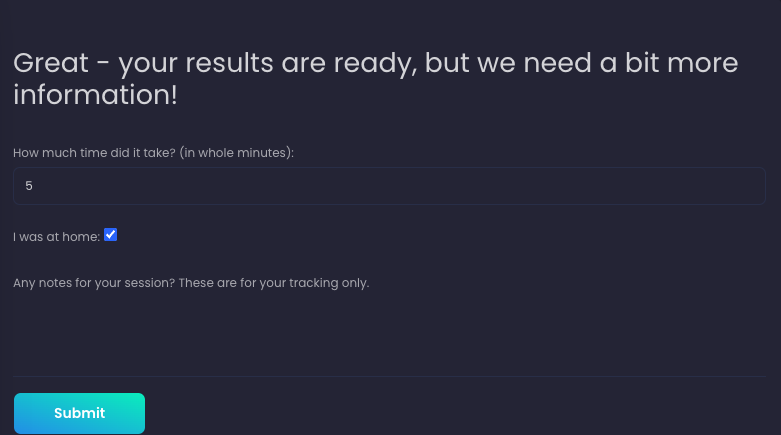Click the 'I was at home:' label text
781x435 pixels.
(x=56, y=237)
